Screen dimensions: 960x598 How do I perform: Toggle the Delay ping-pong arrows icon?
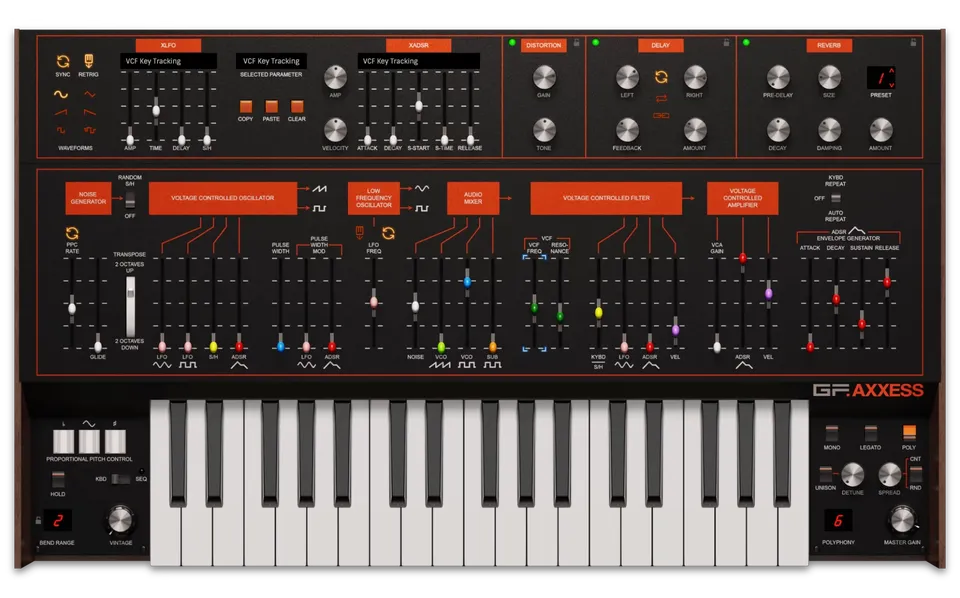click(661, 99)
